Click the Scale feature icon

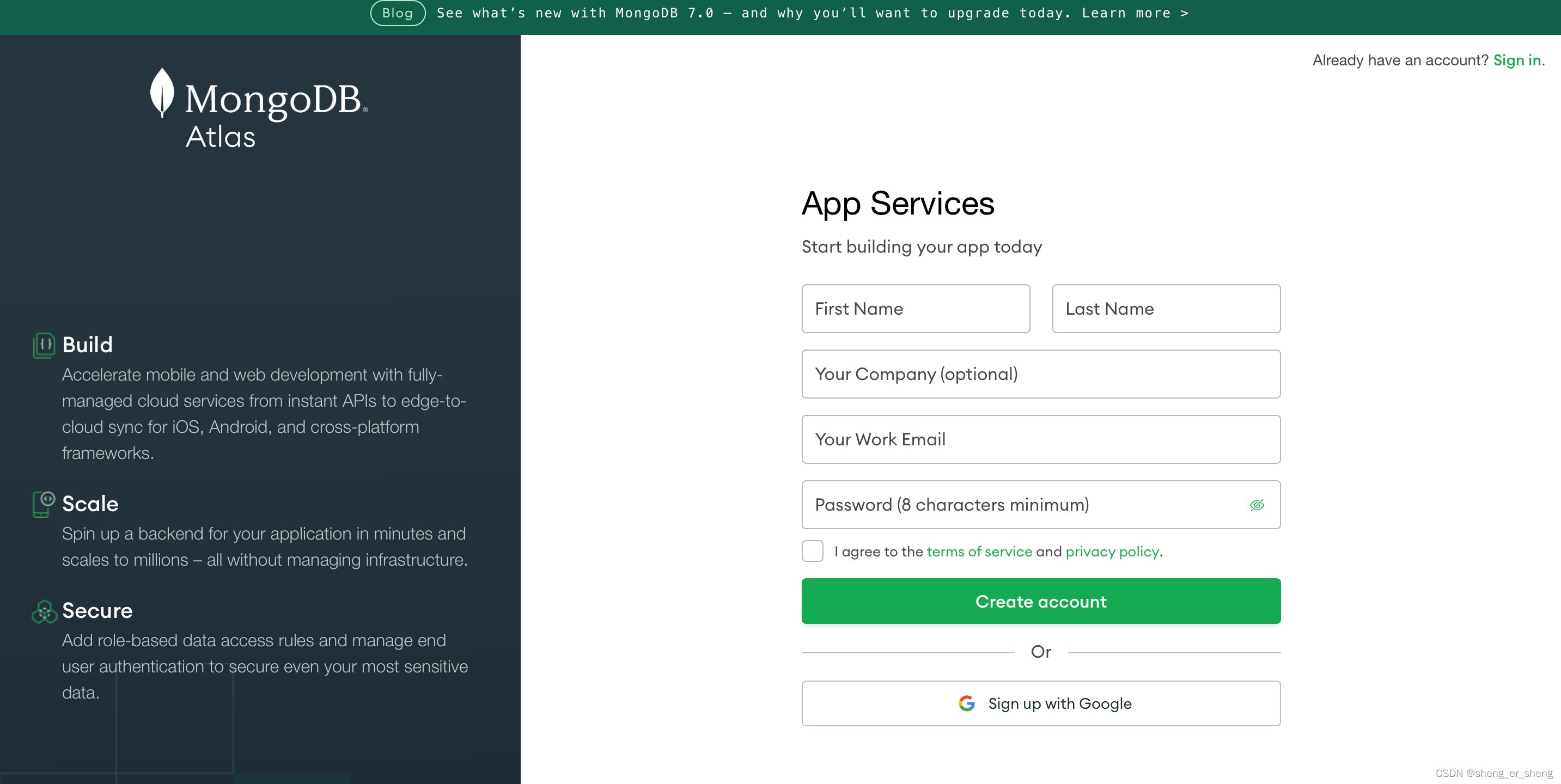pos(44,504)
